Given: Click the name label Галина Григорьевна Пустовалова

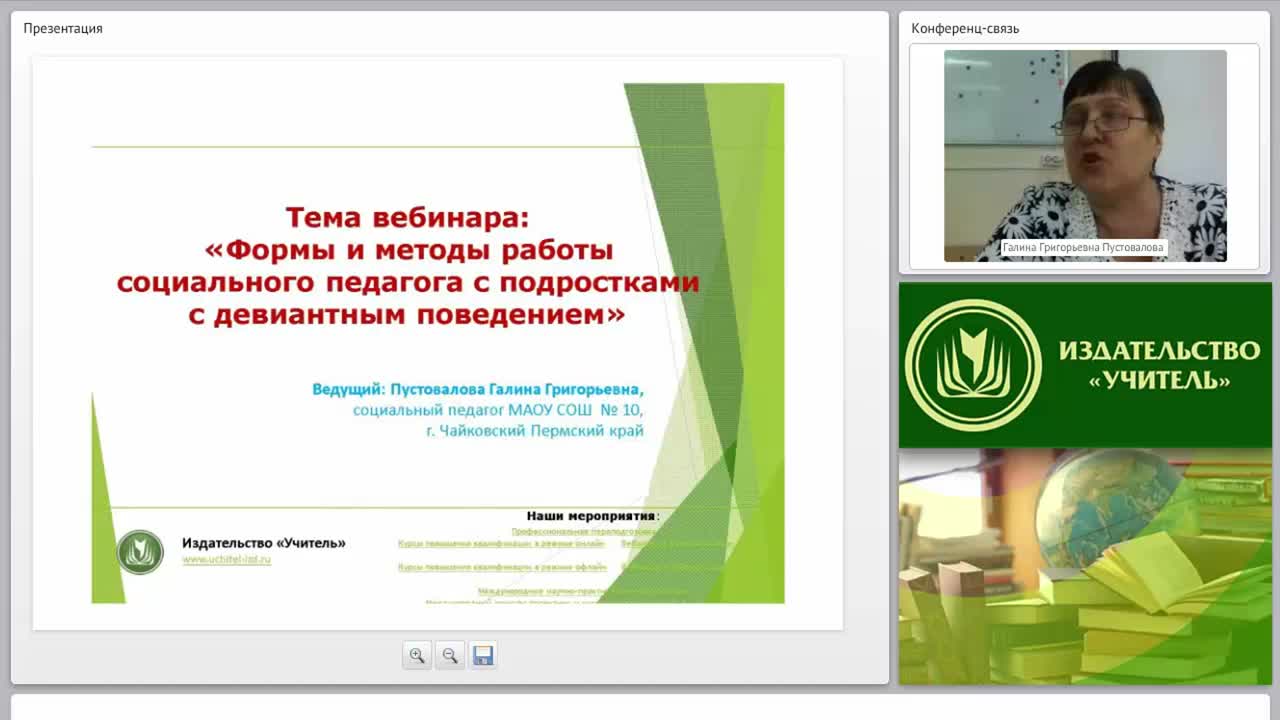Looking at the screenshot, I should coord(1084,247).
